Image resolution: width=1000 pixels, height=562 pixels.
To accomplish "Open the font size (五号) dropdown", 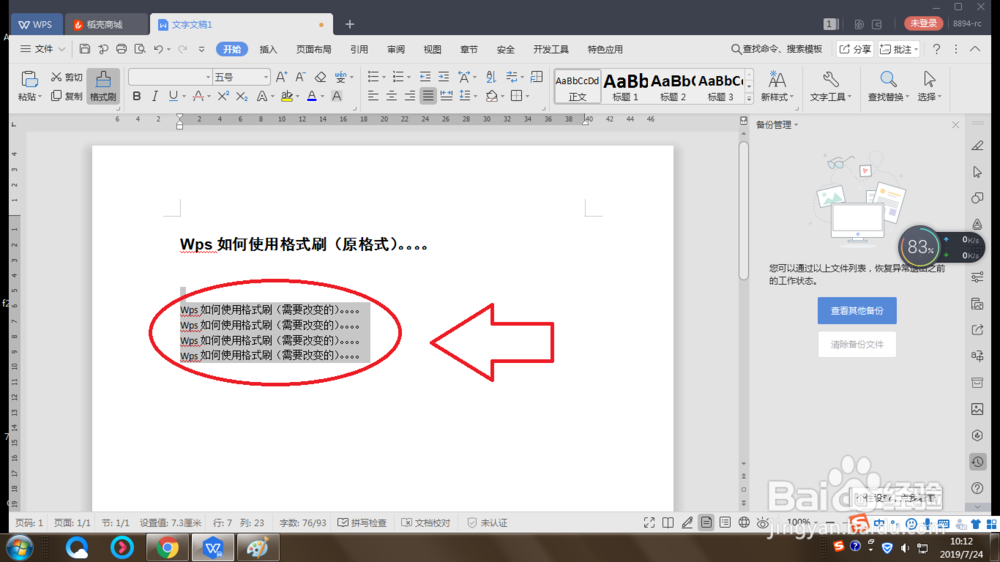I will (266, 77).
